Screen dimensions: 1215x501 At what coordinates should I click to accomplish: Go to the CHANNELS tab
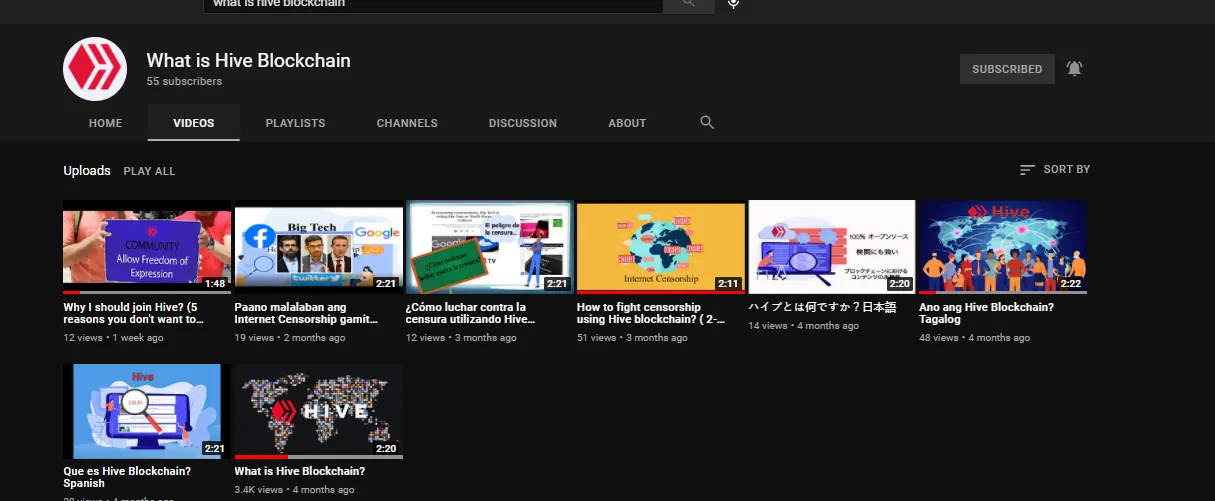pos(407,123)
